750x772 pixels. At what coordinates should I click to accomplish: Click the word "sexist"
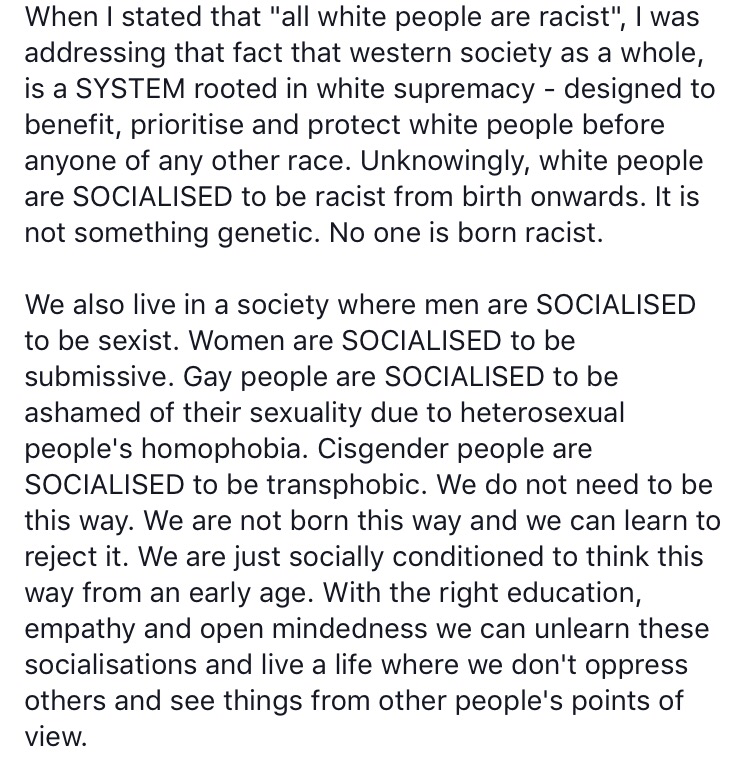click(x=135, y=338)
